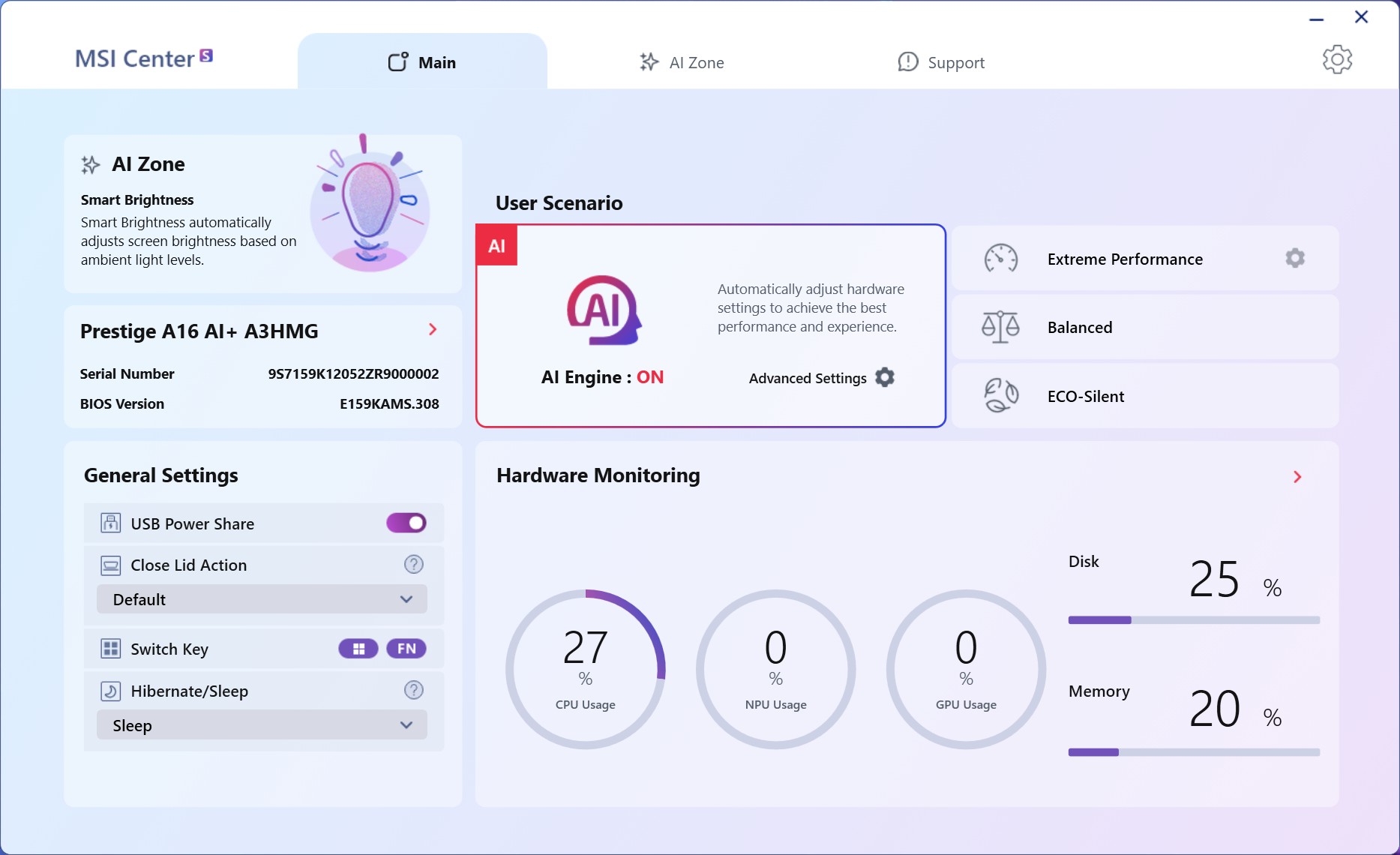Click the Close Lid Action laptop icon
Image resolution: width=1400 pixels, height=855 pixels.
(x=110, y=565)
